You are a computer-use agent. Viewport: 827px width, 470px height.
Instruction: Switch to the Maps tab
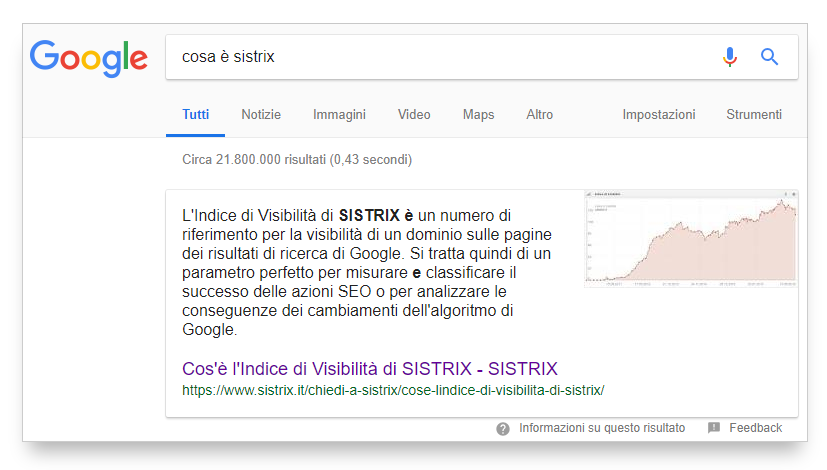[478, 114]
